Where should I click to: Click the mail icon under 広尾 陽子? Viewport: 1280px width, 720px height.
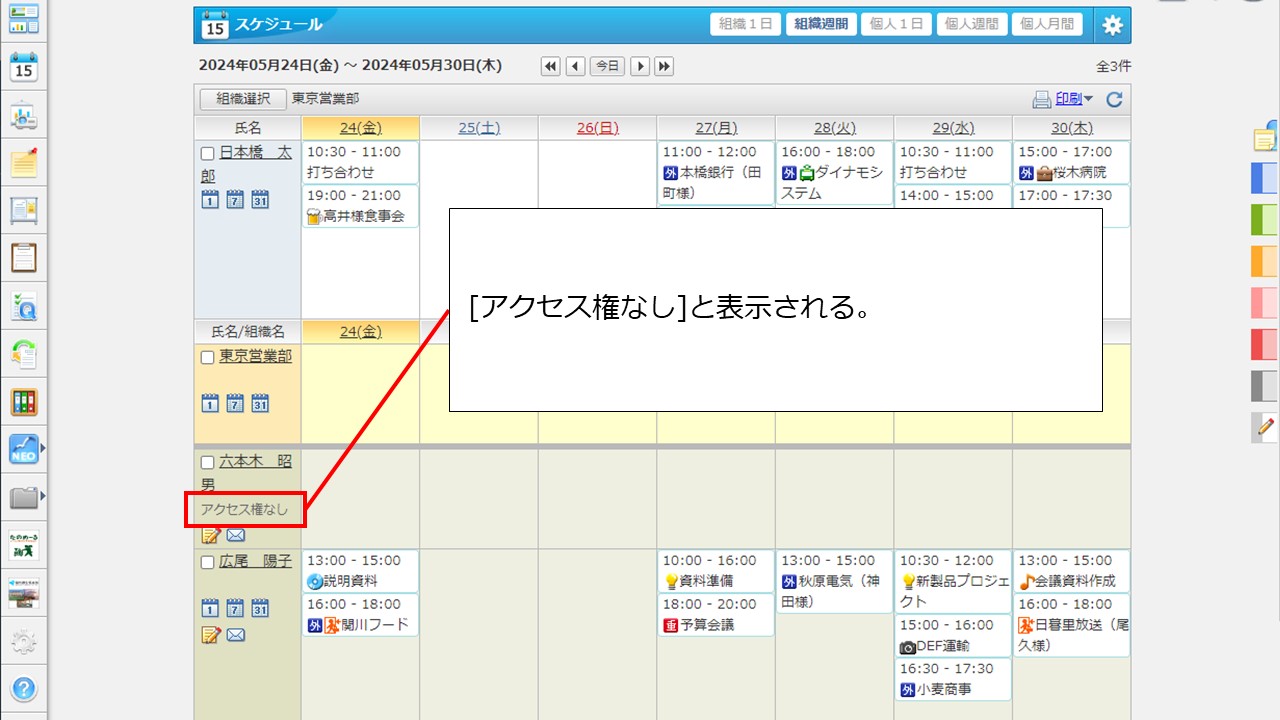click(x=236, y=634)
